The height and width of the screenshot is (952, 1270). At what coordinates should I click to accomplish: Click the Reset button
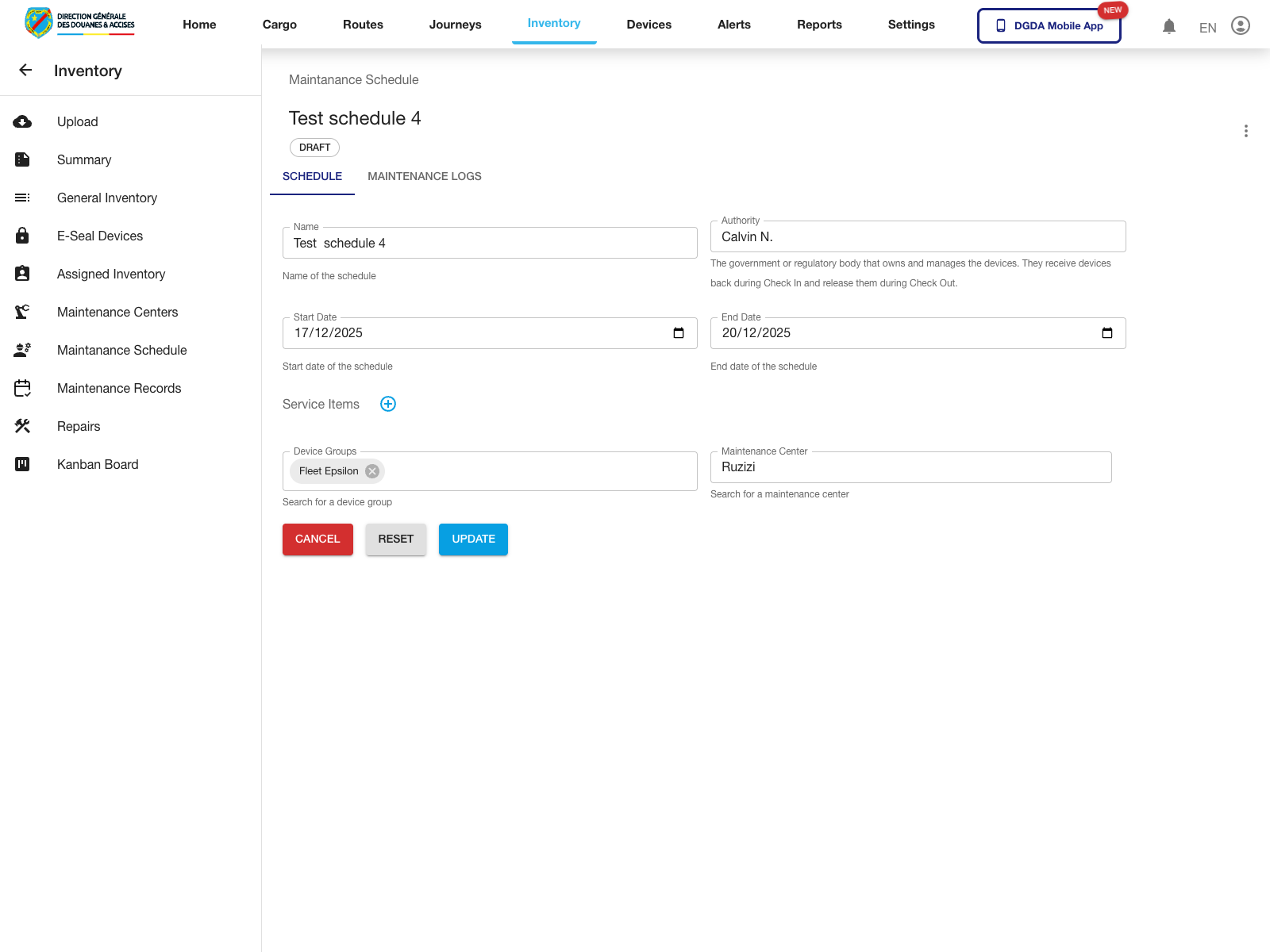click(395, 539)
